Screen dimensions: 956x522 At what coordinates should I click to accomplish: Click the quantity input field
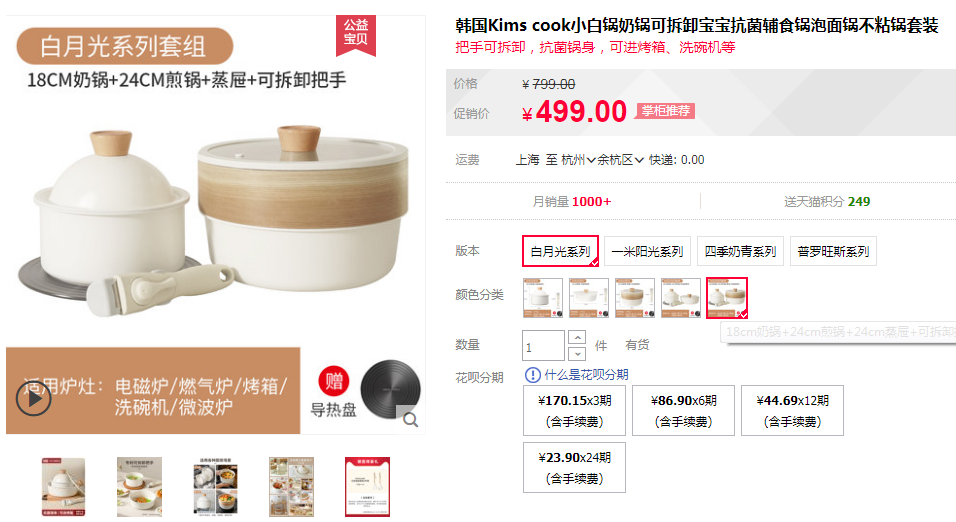(543, 346)
